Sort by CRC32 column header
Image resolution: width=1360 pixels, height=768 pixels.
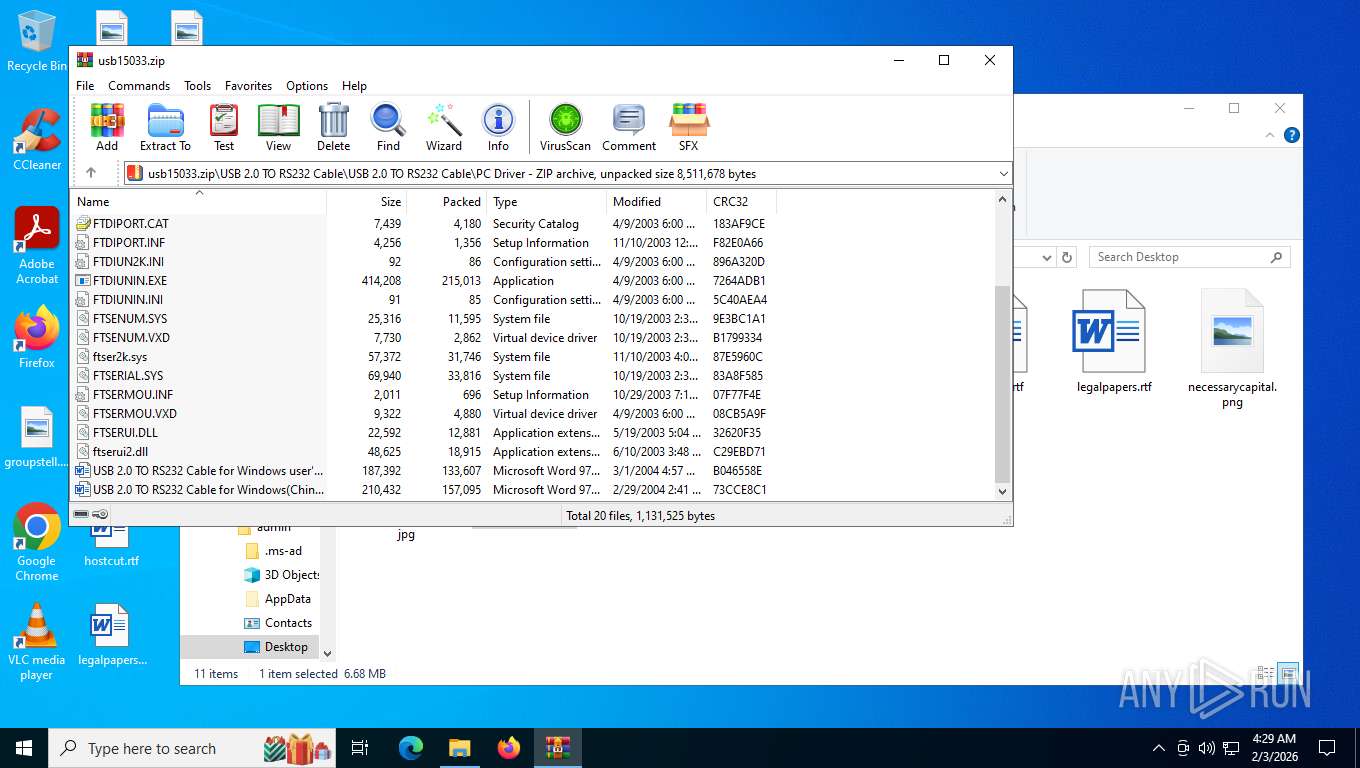(x=741, y=201)
